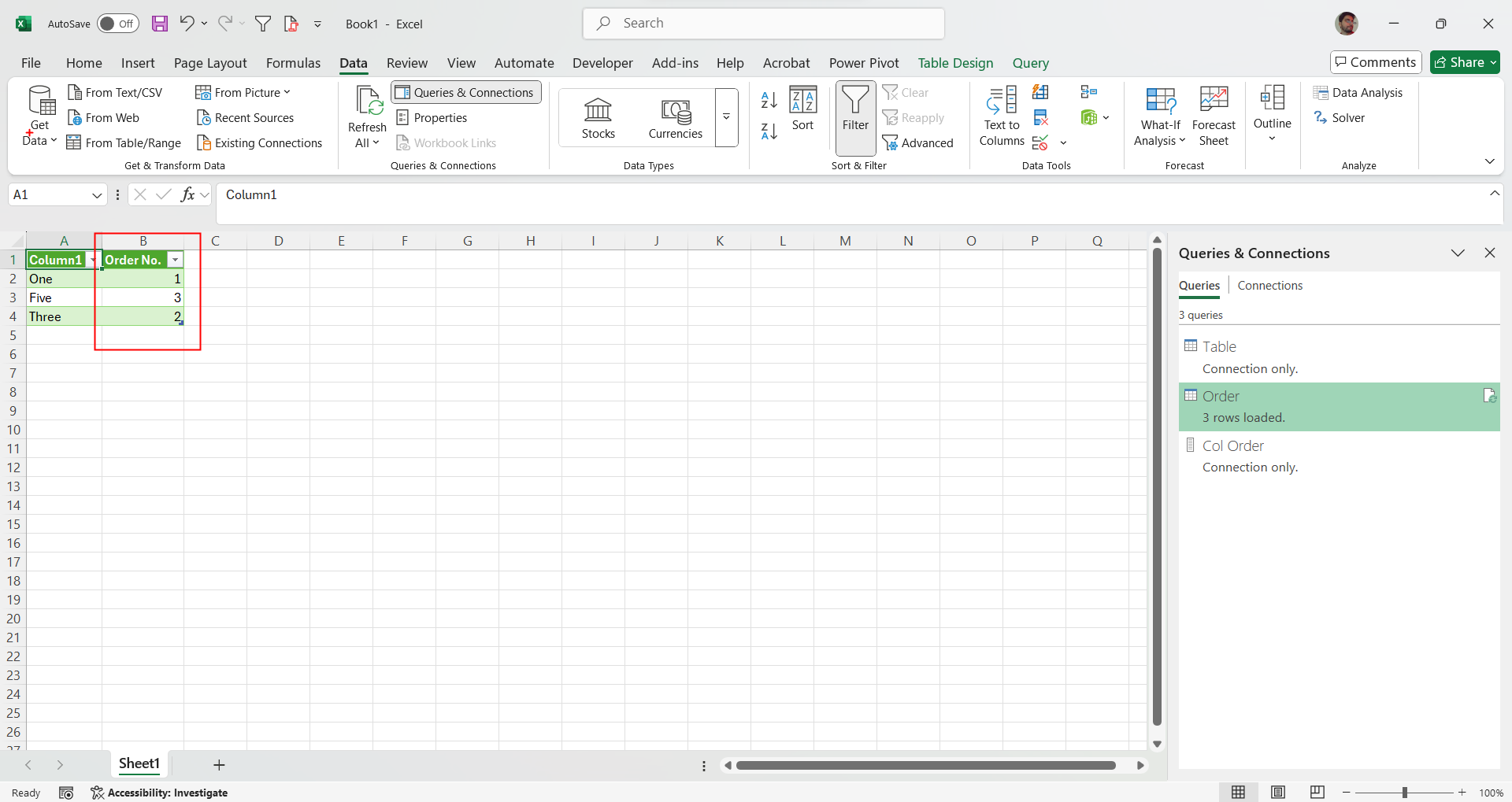The width and height of the screenshot is (1512, 802).
Task: Toggle AutoSave switch
Action: point(118,24)
